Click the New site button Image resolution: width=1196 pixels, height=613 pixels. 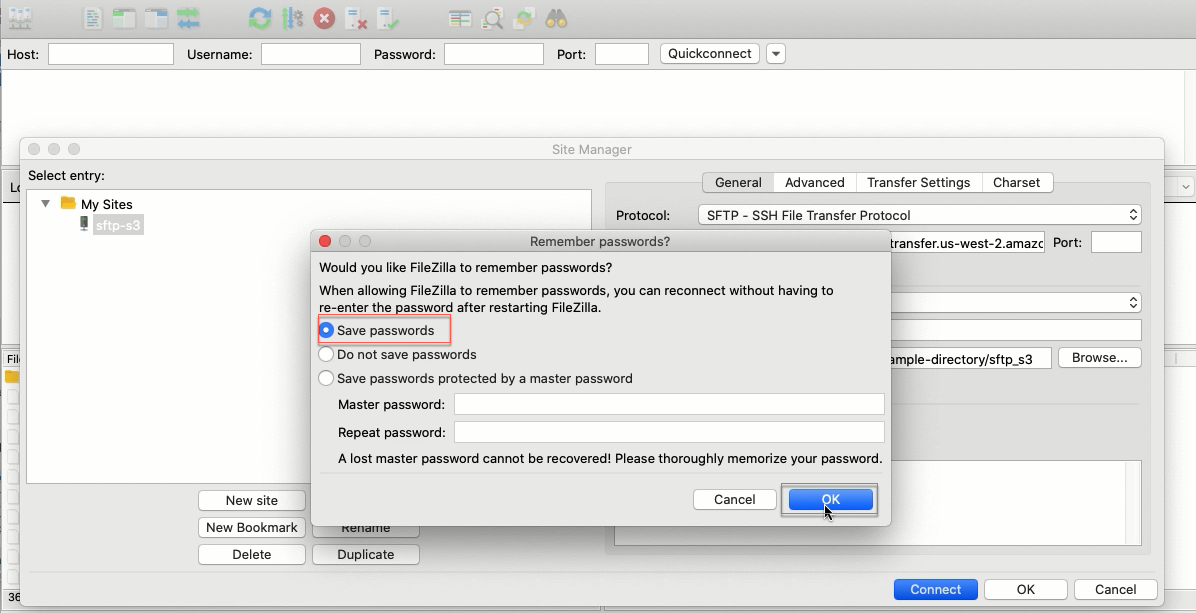tap(252, 500)
